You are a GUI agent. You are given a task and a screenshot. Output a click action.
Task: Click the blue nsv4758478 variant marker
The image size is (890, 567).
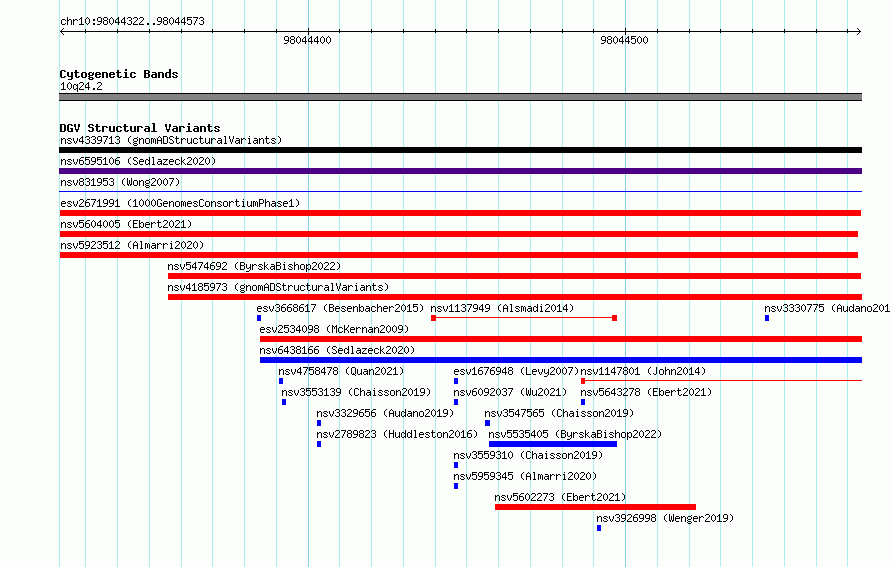[x=281, y=381]
